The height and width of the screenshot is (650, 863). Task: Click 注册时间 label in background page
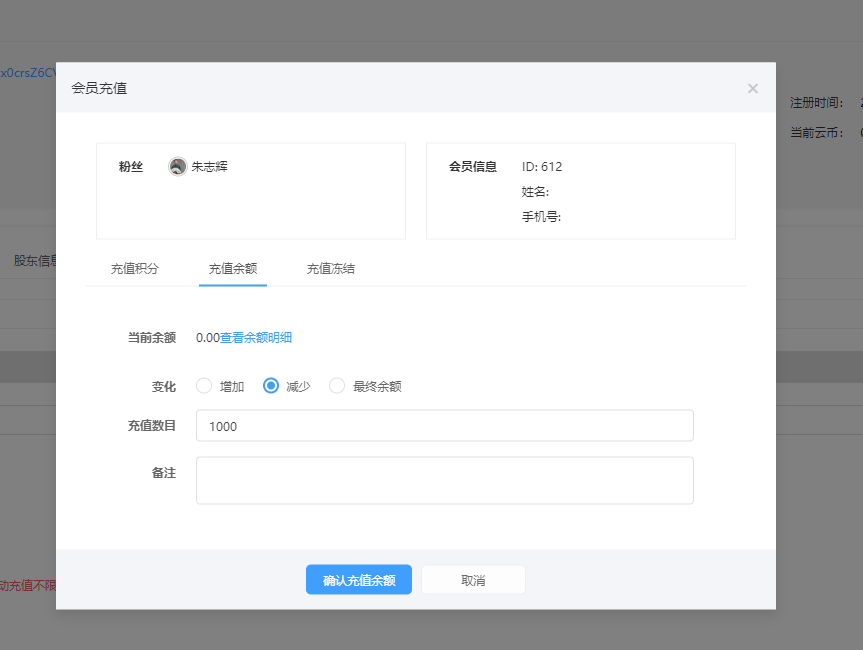(x=817, y=103)
